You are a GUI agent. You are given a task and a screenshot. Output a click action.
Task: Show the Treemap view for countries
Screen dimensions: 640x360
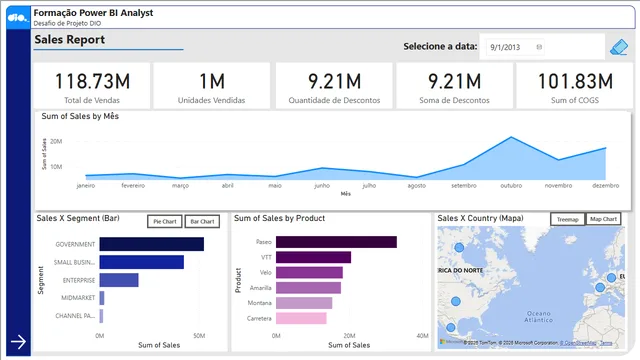(x=567, y=219)
